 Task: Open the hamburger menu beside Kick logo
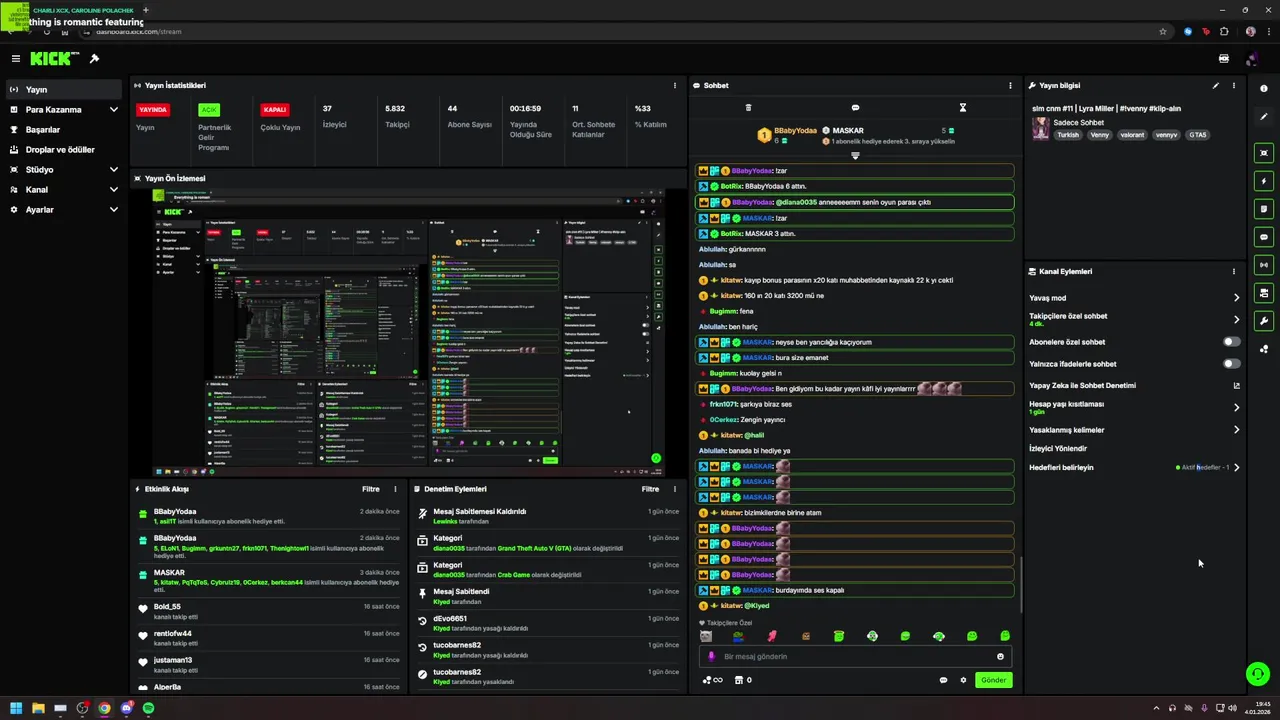(x=15, y=59)
